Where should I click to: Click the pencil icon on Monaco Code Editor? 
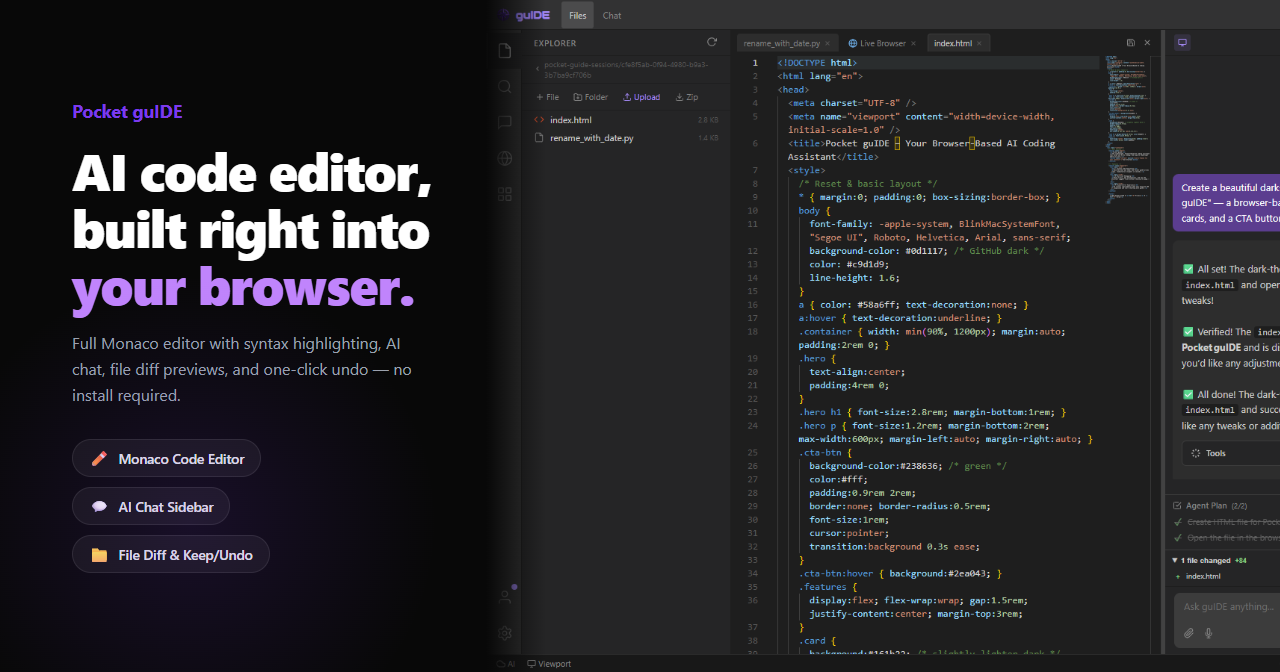tap(99, 459)
